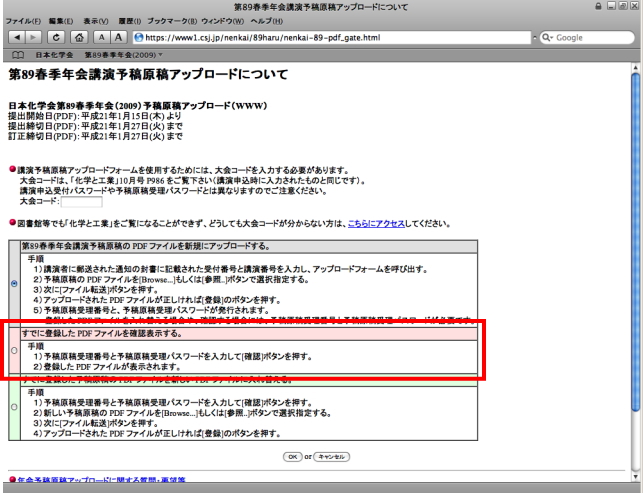Select the radio for new PDF upload

[12, 284]
